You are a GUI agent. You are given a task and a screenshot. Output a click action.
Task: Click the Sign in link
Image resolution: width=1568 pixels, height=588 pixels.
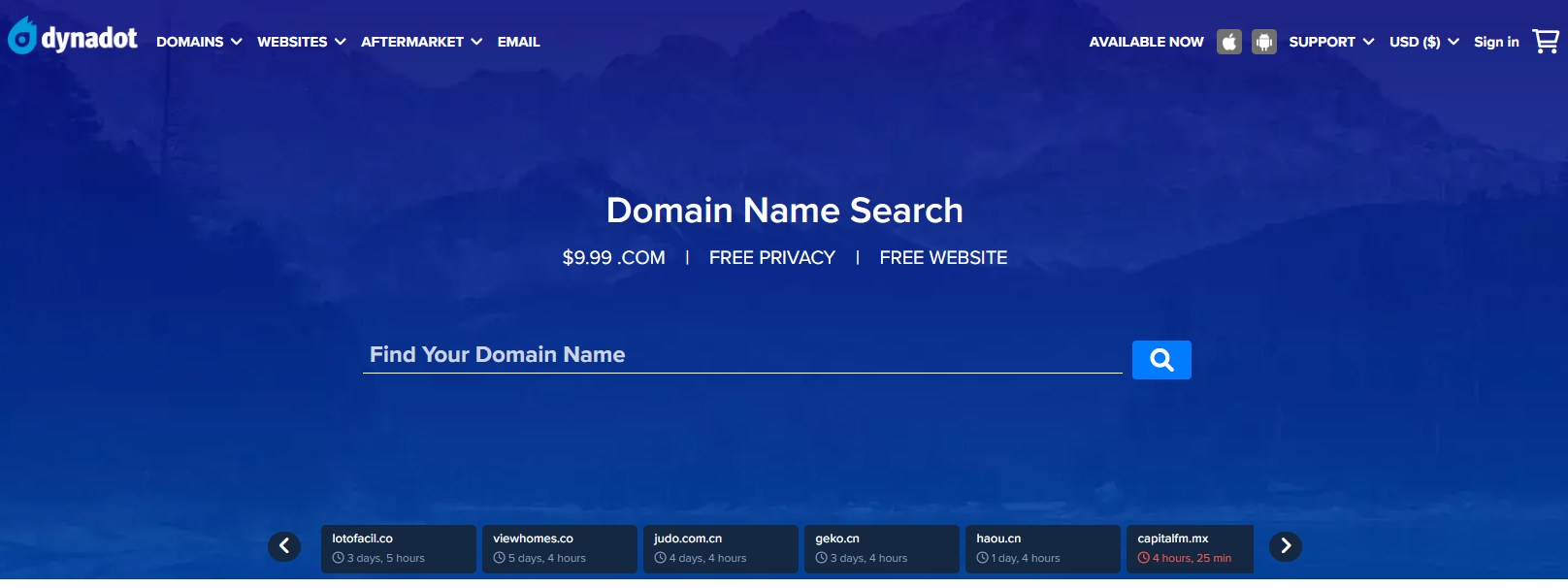[1496, 42]
